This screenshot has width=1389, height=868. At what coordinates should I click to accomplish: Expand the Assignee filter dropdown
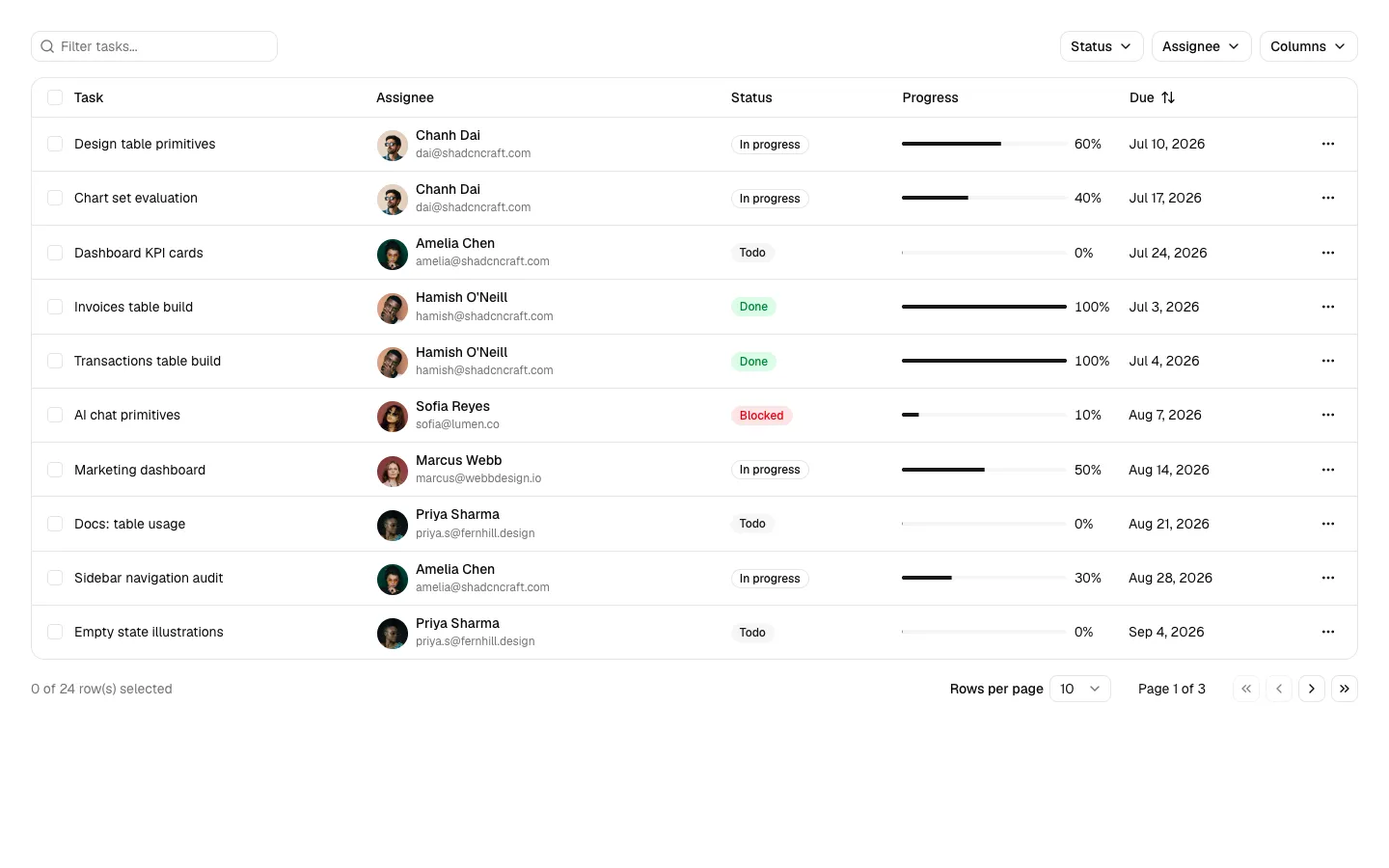click(1202, 46)
